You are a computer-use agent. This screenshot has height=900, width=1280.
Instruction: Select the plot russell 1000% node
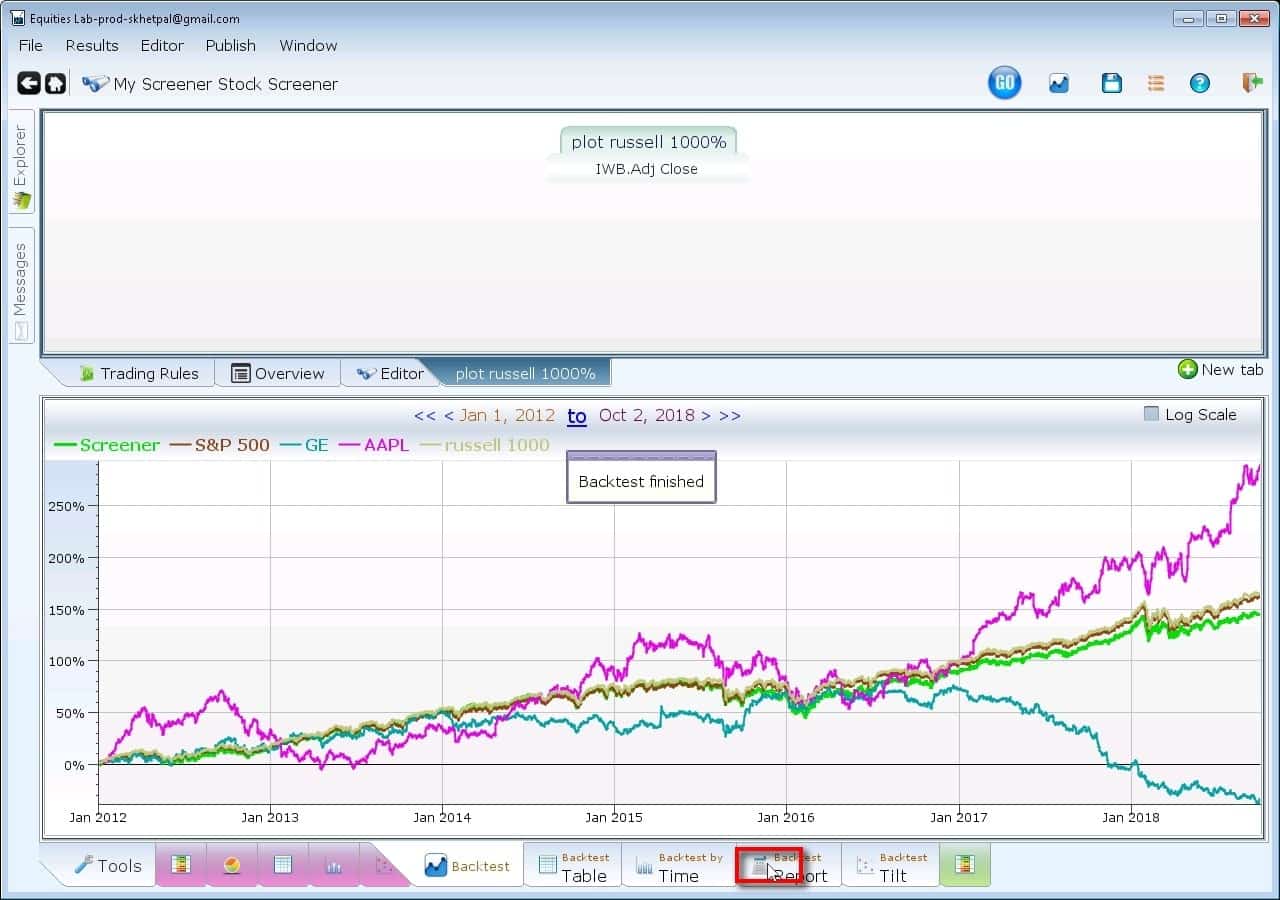pos(649,142)
